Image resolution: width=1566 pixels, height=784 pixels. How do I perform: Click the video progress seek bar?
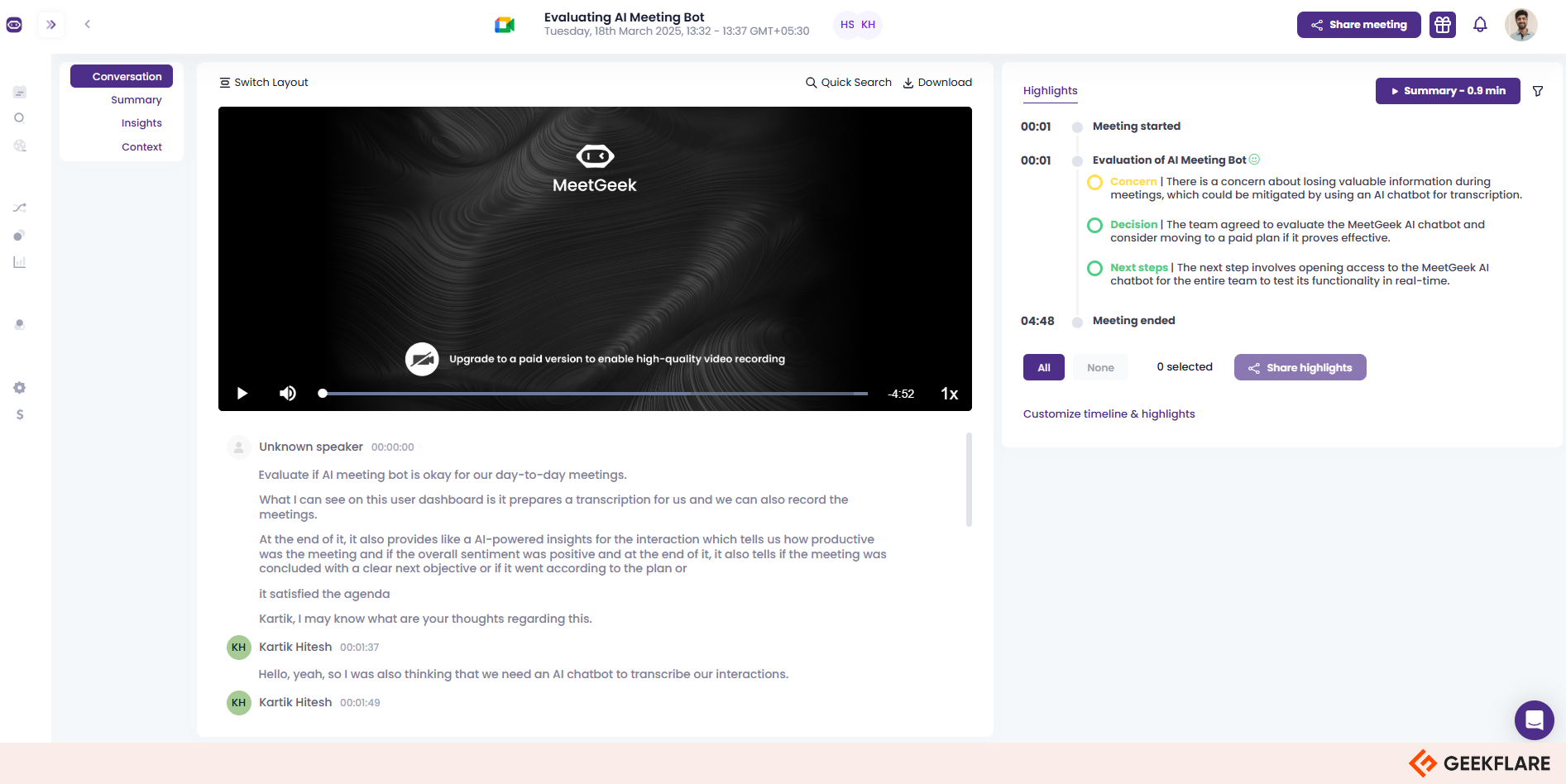click(x=593, y=393)
